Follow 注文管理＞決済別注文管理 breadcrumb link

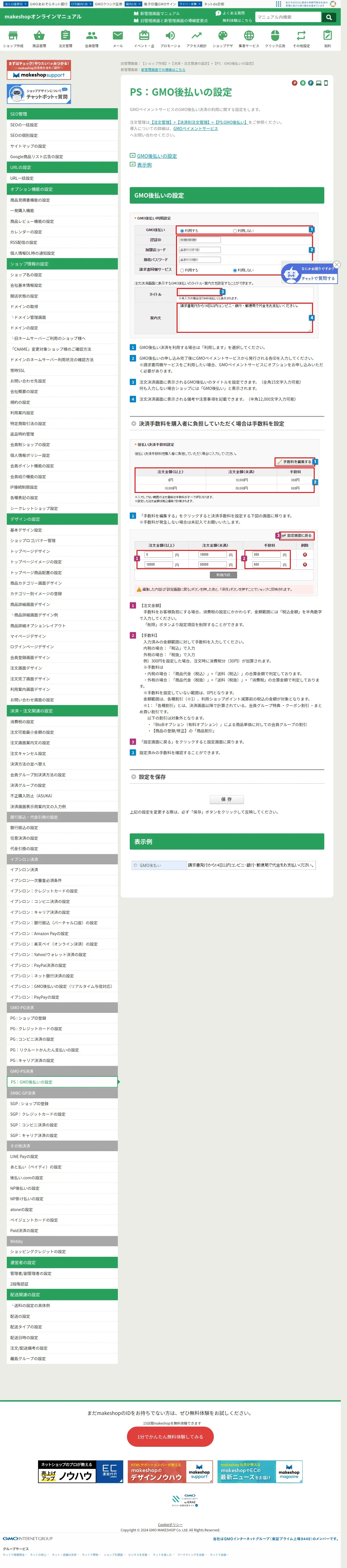pos(198,122)
